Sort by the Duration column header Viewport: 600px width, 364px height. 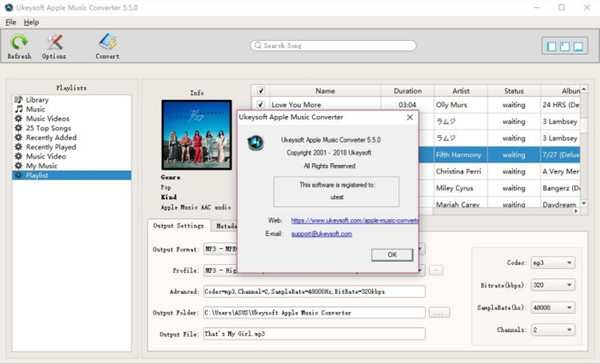408,91
